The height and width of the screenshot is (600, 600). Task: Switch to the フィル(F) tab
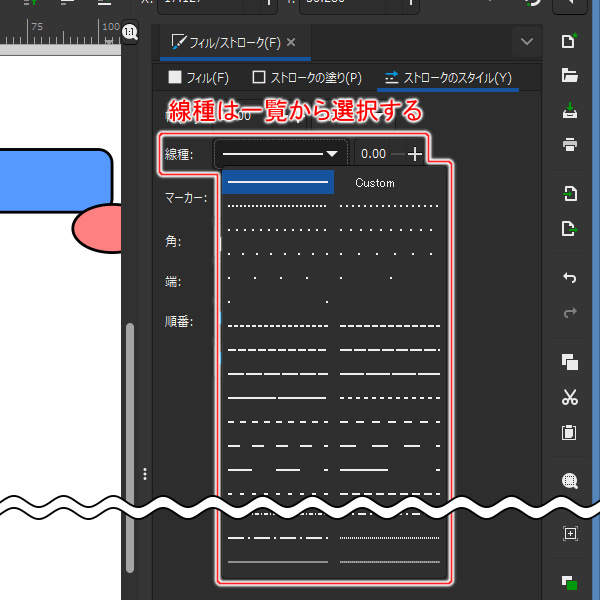[x=199, y=78]
